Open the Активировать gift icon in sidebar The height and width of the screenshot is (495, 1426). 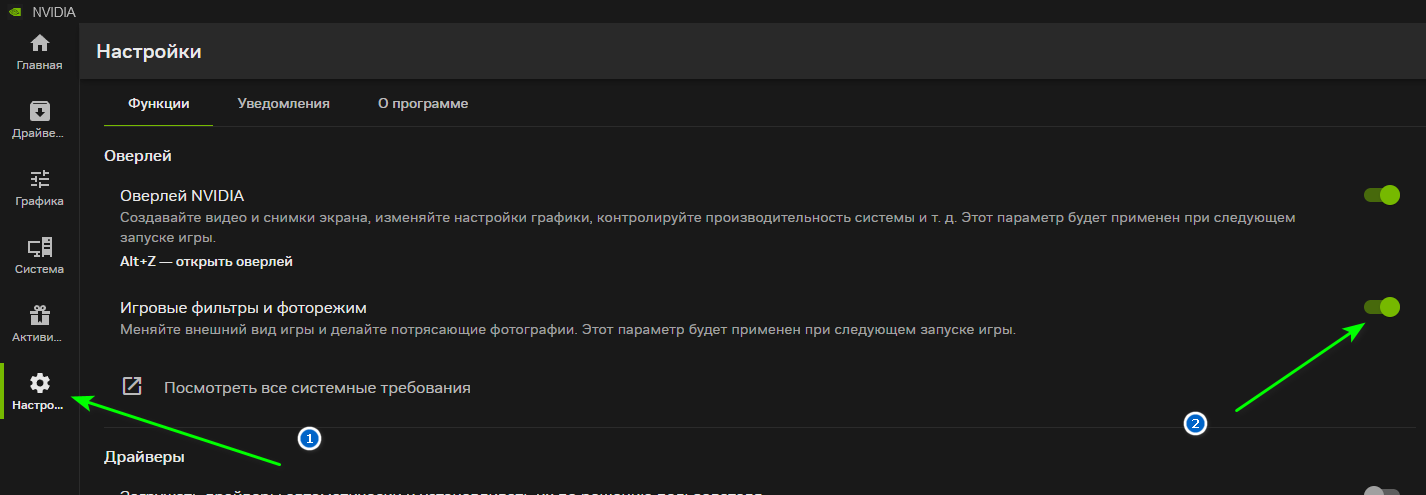coord(39,315)
